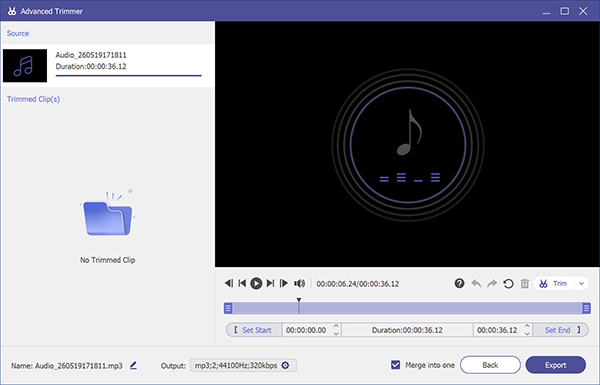Click the current time readout 00:00:06.24/00:00:36.12
The image size is (600, 385).
coord(357,284)
